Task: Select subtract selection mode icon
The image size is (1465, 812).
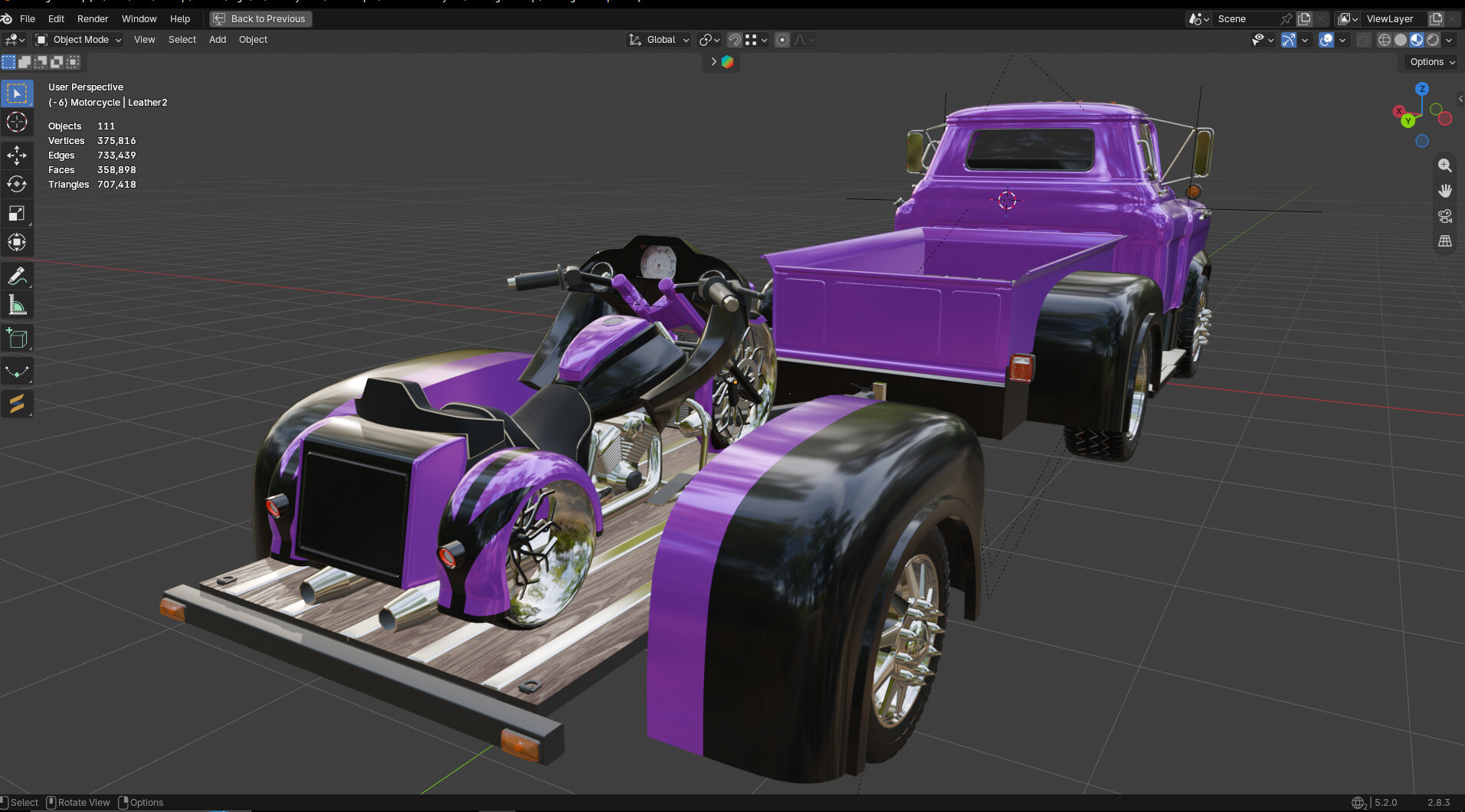Action: tap(41, 62)
